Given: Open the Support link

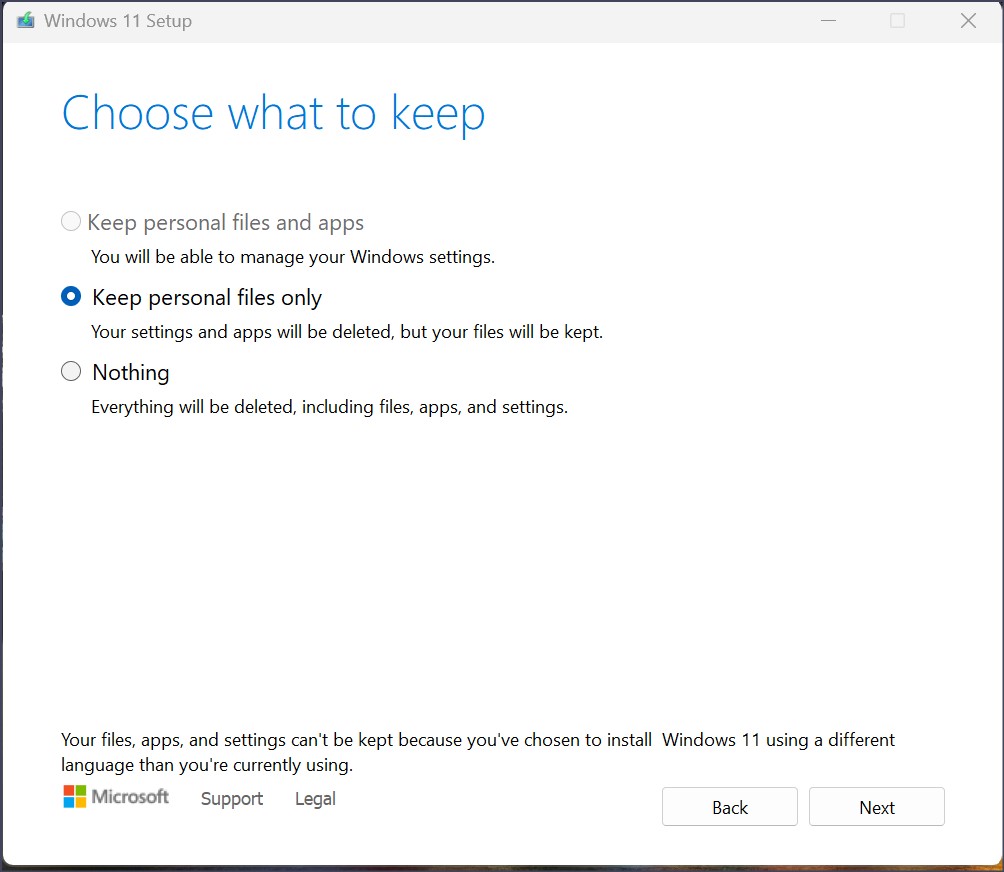Looking at the screenshot, I should (x=232, y=798).
